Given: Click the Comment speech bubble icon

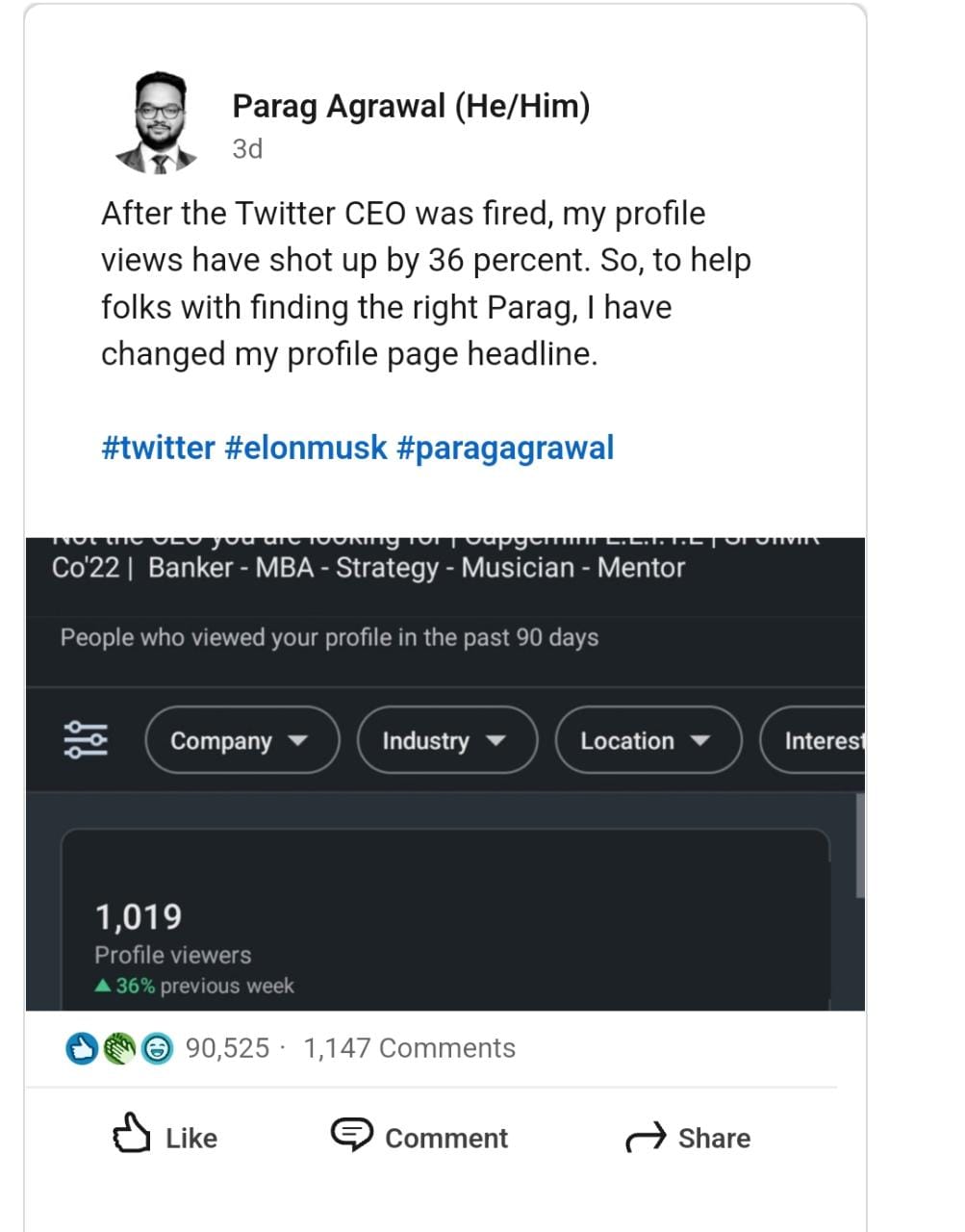Looking at the screenshot, I should coord(353,1136).
